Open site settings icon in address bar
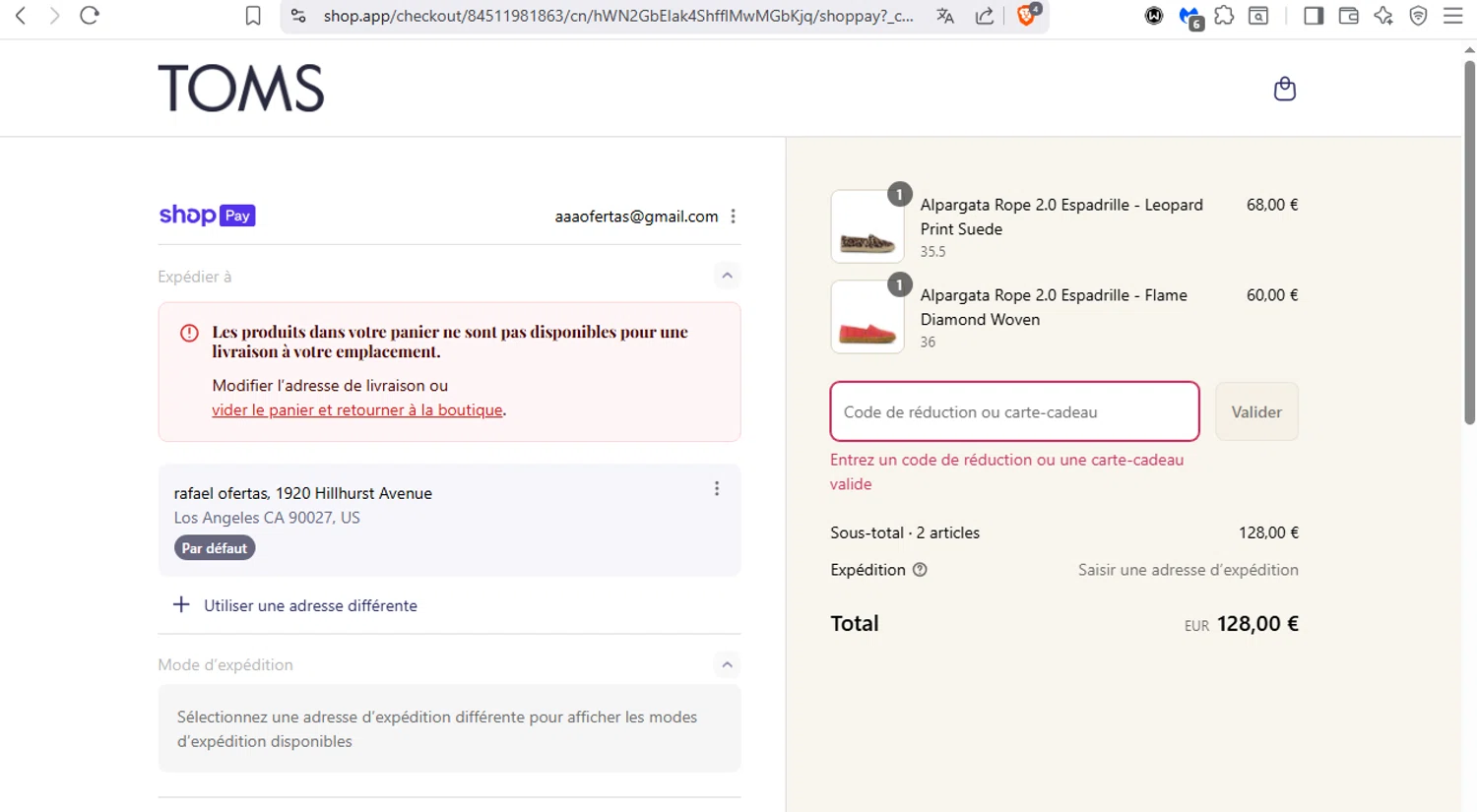The image size is (1477, 812). click(298, 16)
